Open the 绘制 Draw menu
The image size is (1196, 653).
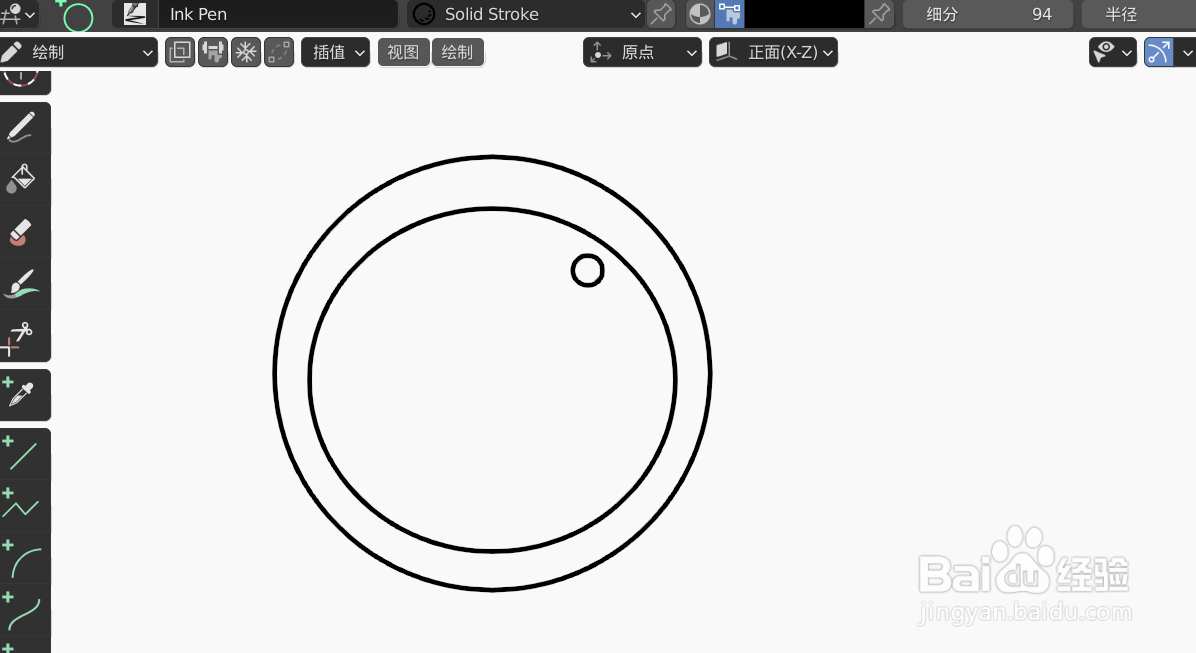coord(458,52)
